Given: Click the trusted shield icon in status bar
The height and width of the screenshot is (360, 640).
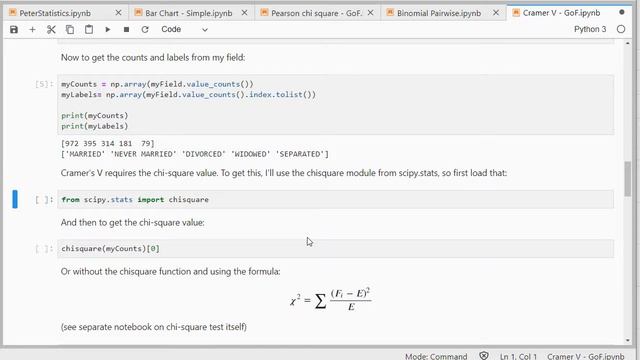Looking at the screenshot, I should click(484, 356).
